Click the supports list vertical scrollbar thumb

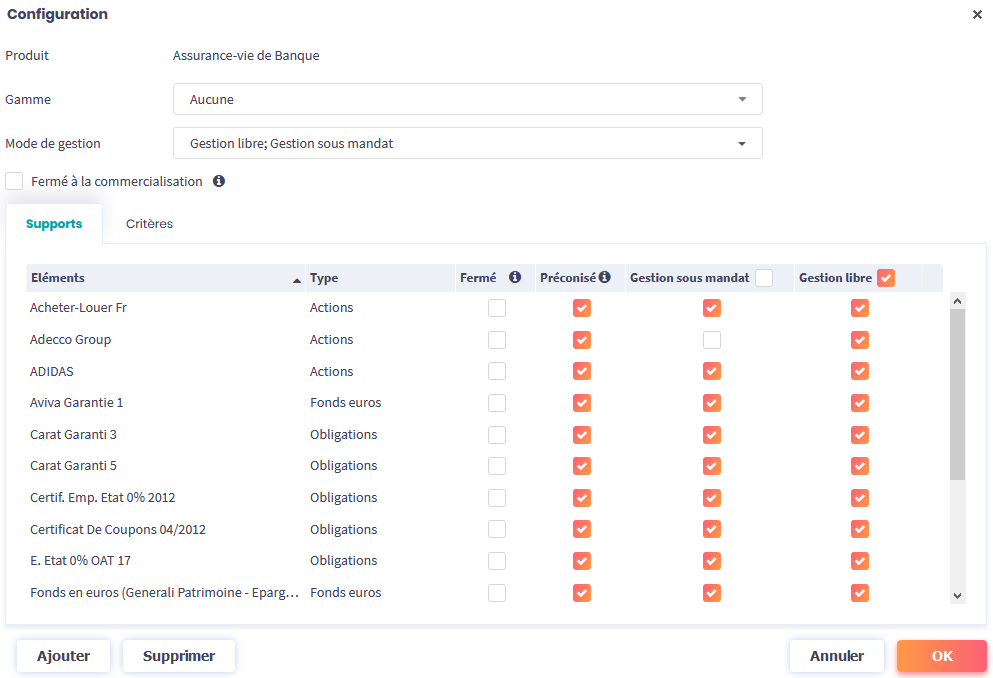pyautogui.click(x=957, y=394)
